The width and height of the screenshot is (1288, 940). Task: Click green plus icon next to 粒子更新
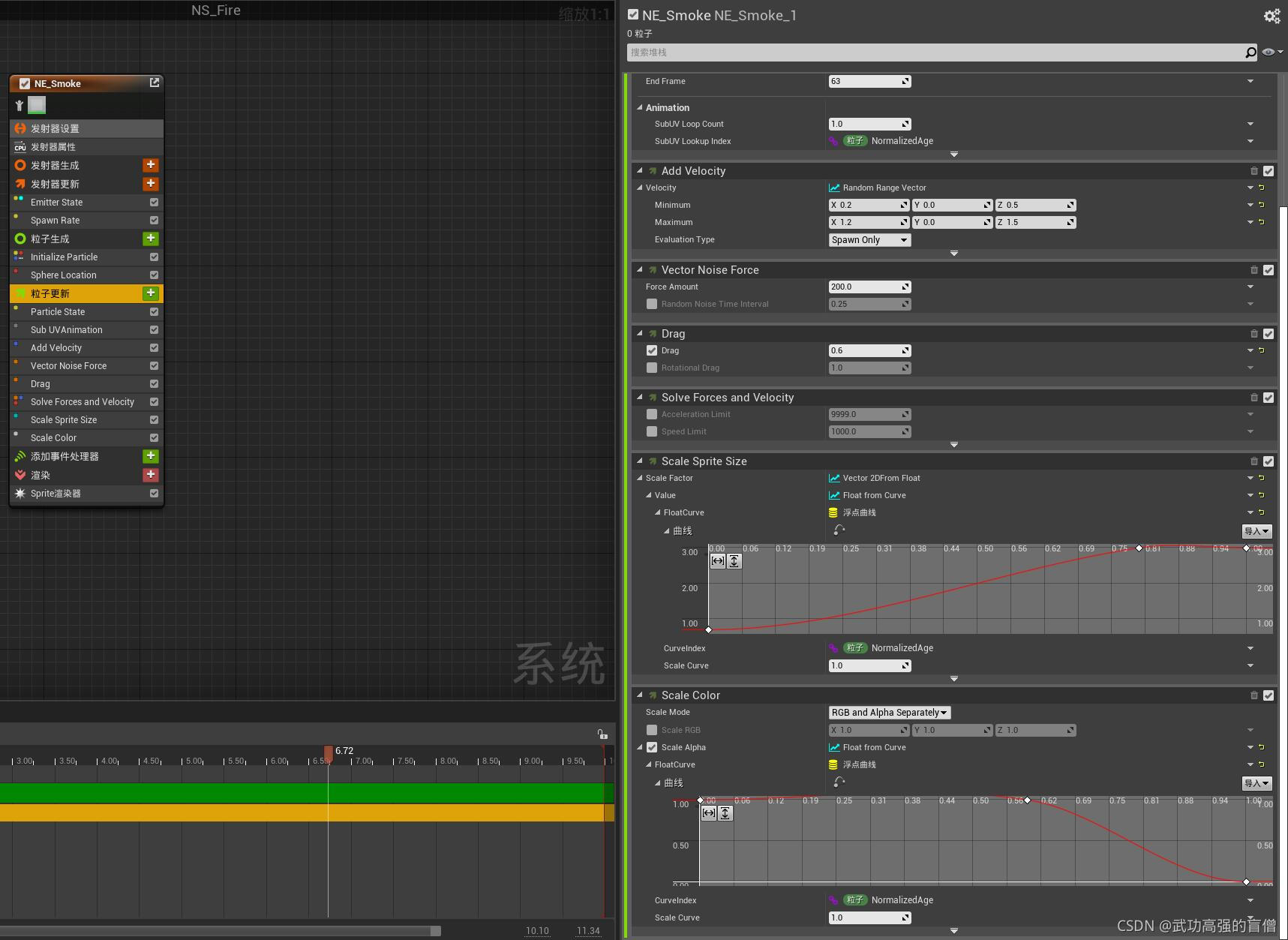point(151,293)
